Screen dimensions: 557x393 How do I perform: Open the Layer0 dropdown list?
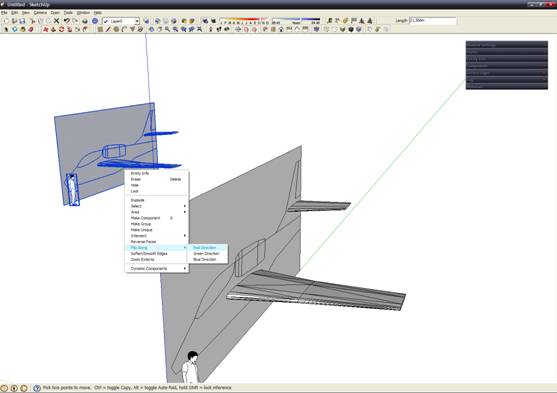[x=137, y=21]
